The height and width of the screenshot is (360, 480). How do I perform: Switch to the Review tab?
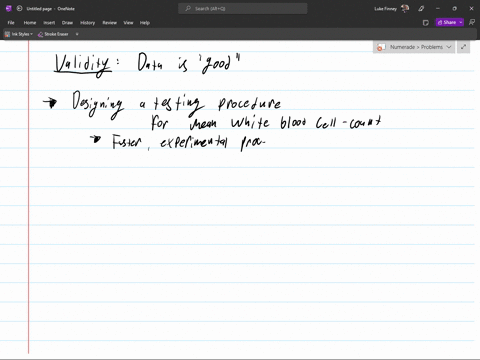110,23
